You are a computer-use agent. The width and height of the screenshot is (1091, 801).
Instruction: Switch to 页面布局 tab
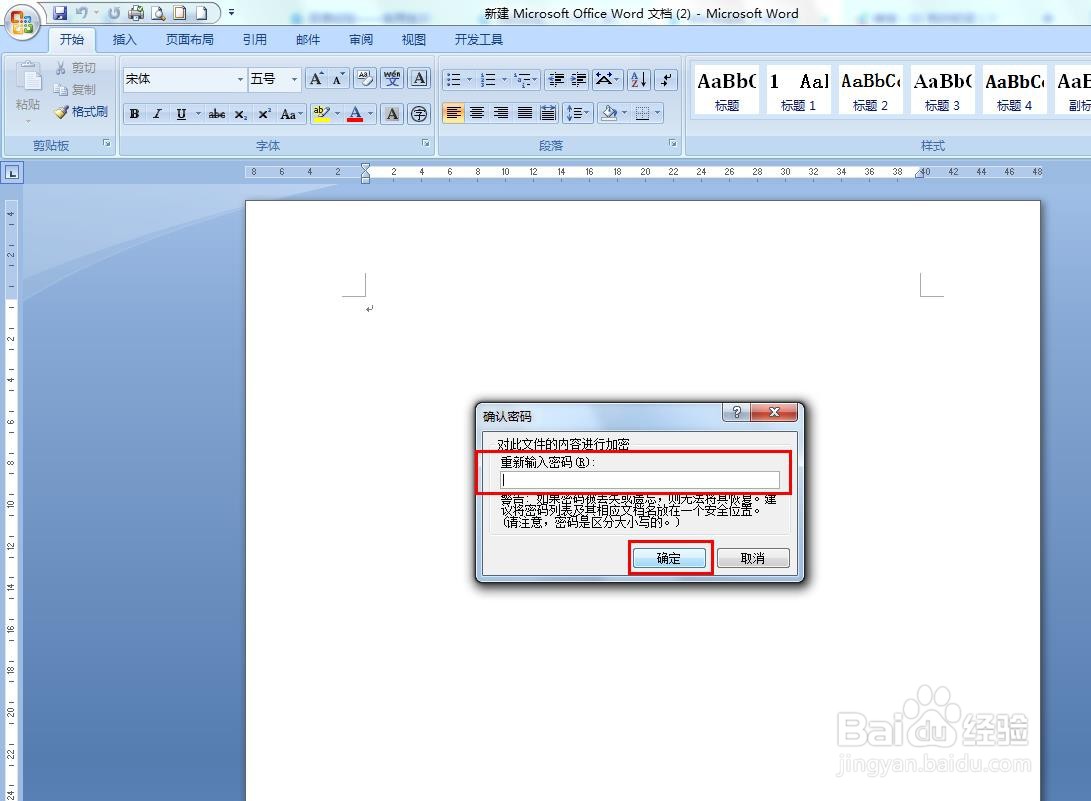(x=189, y=40)
